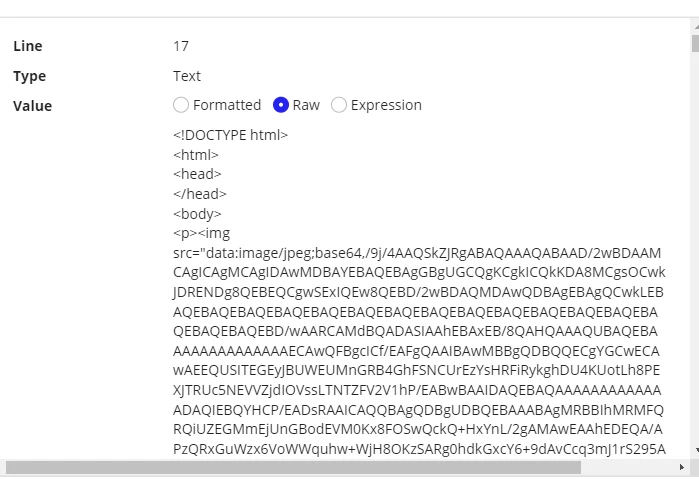The height and width of the screenshot is (479, 699).
Task: Click the empty horizontal scrollbar track right of thumb
Action: [x=628, y=467]
